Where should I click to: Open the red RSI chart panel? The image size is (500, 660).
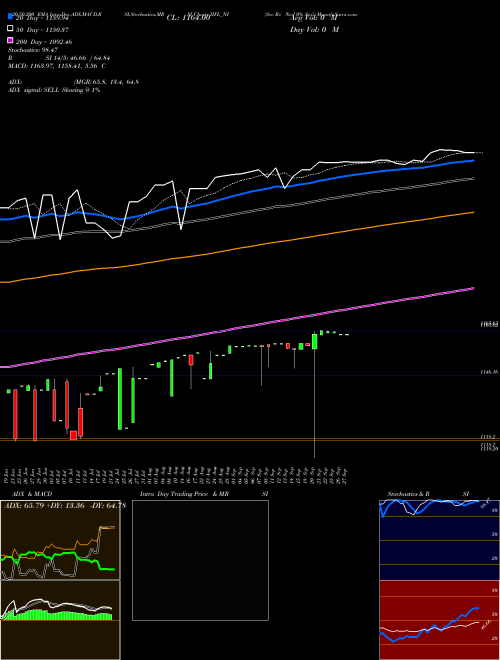coord(439,620)
